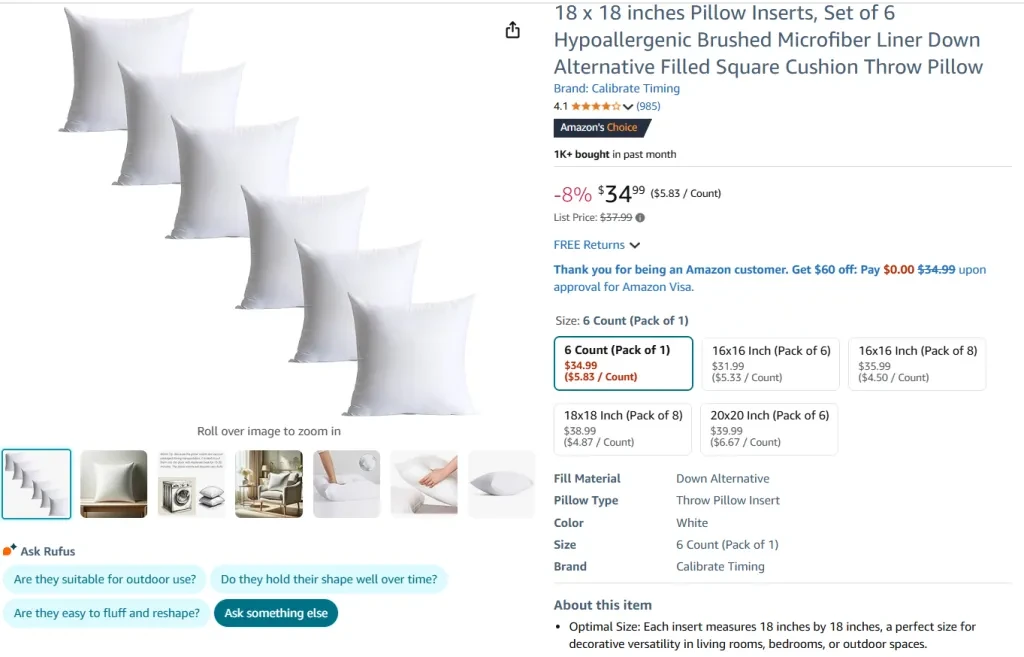Screen dimensions: 1024x657
Task: Choose 18x18 Inch (Pack of 8) size
Action: (623, 428)
